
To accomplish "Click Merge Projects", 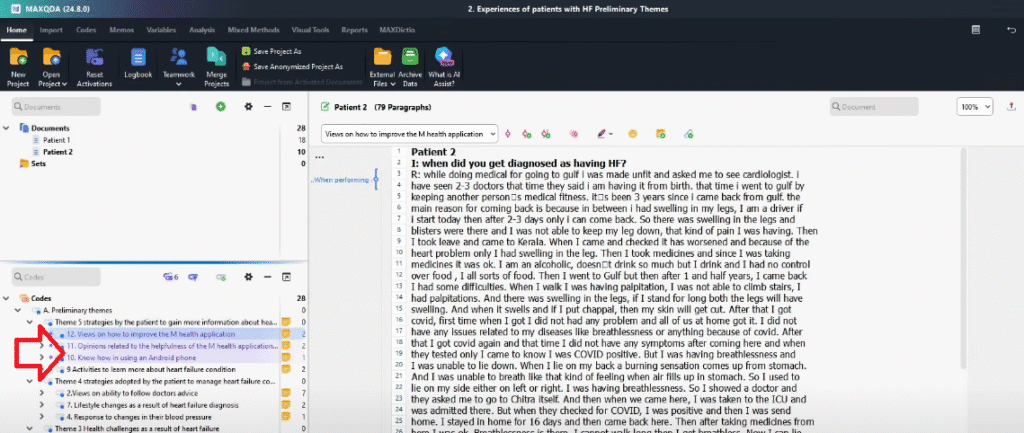I will pyautogui.click(x=216, y=67).
